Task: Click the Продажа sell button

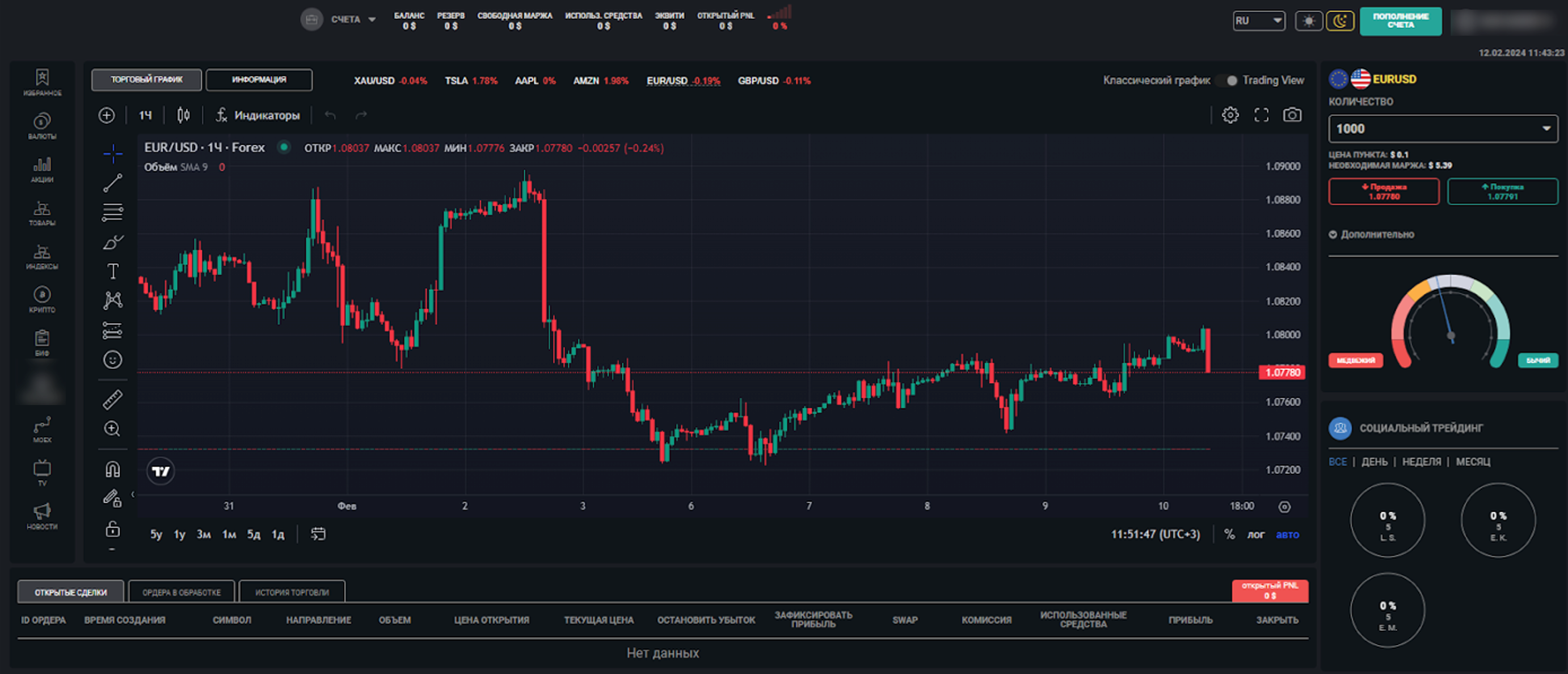Action: tap(1383, 191)
